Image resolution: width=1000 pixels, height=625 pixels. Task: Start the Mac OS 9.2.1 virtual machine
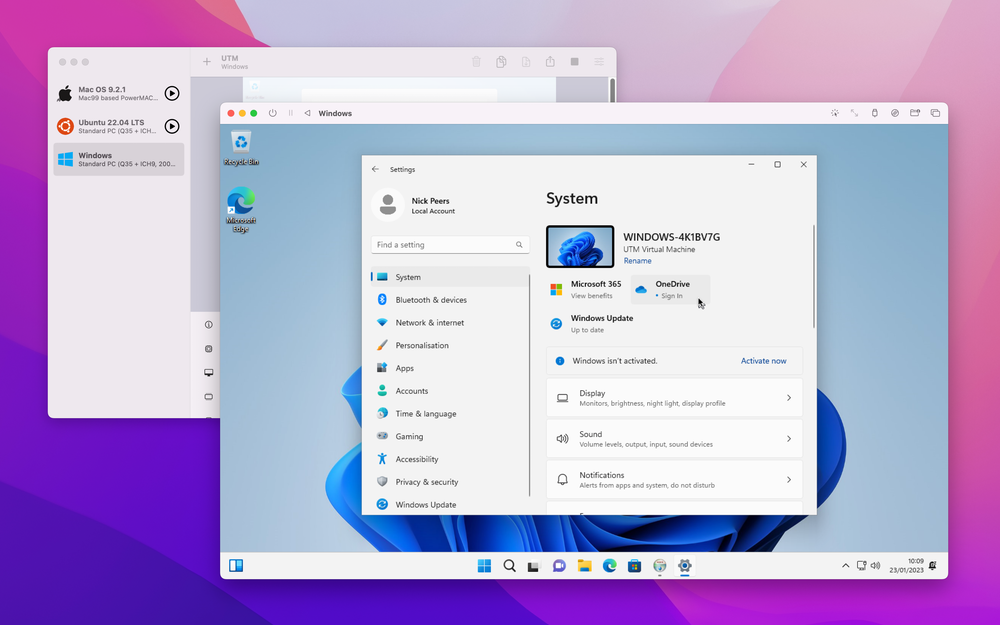pos(172,94)
